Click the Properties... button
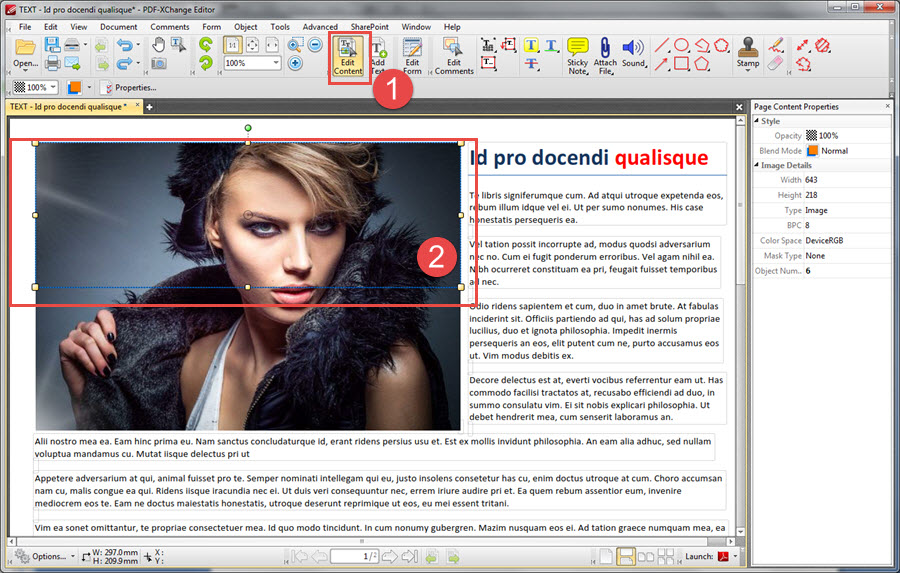 (129, 87)
